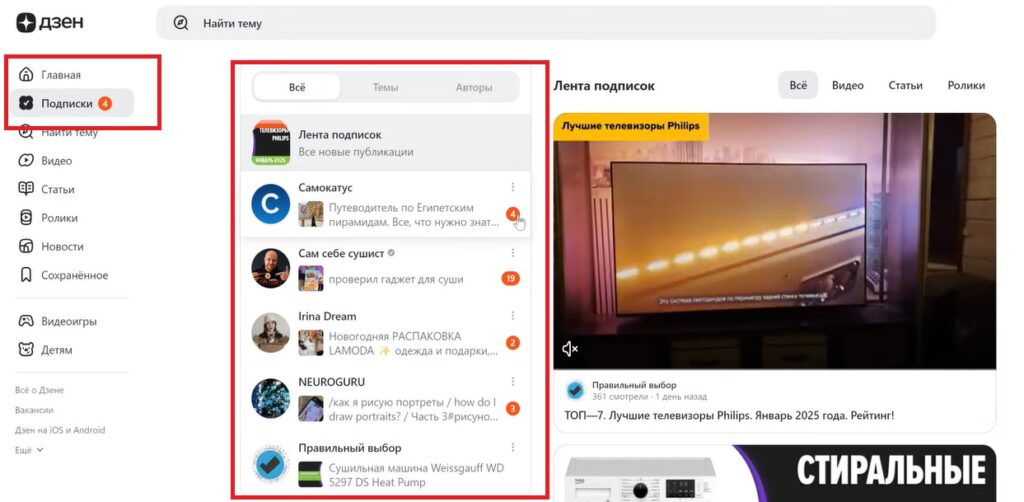The width and height of the screenshot is (1024, 502).
Task: Open the Вакансии link
Action: click(x=34, y=411)
